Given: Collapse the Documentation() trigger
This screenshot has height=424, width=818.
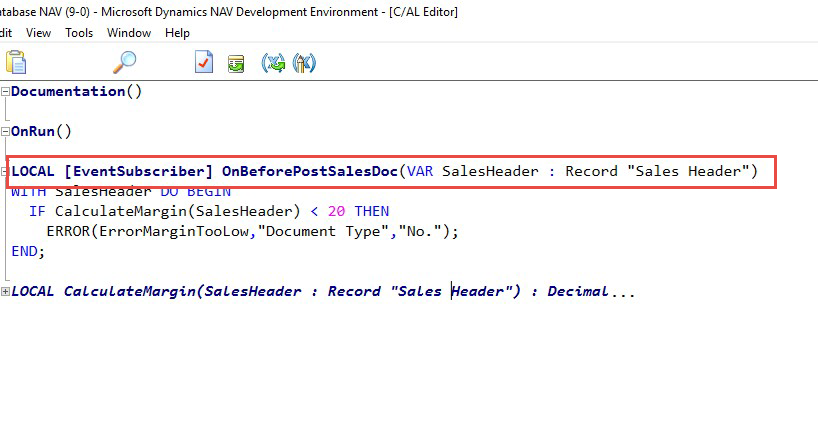Looking at the screenshot, I should (x=5, y=92).
